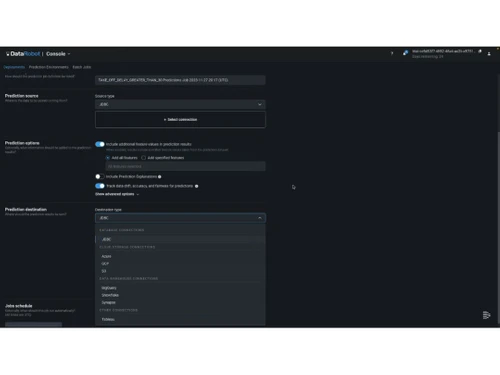This screenshot has width=500, height=375.
Task: Click the Prediction destination heading
Action: 26,210
